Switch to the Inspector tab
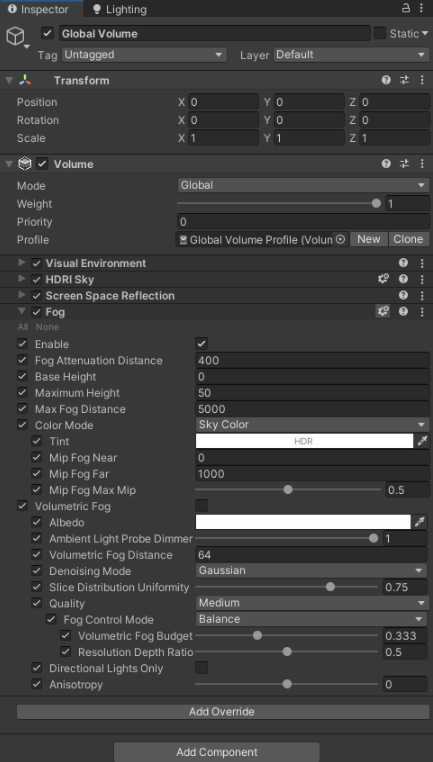The image size is (433, 762). pos(39,9)
